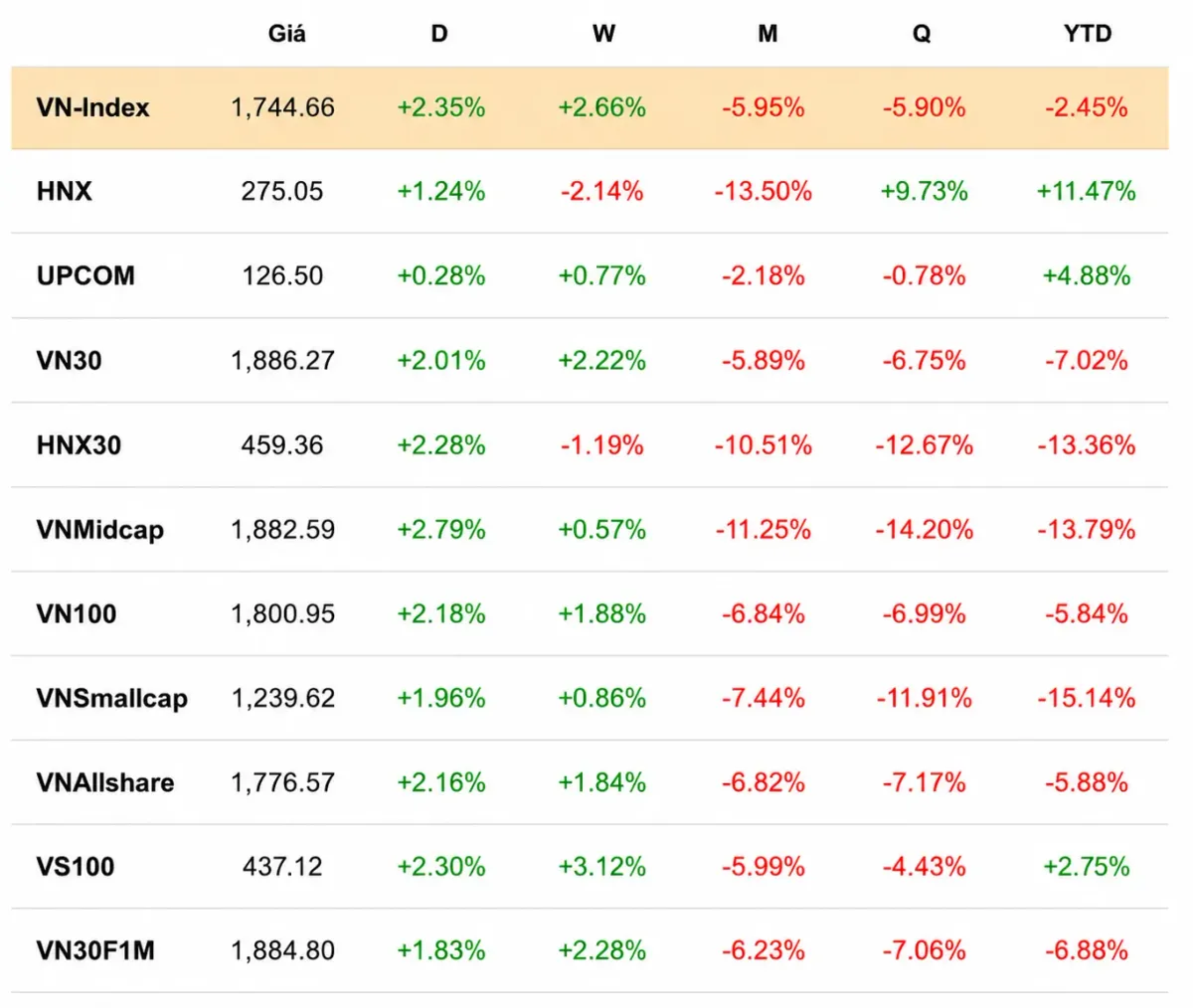Sort by the M column header
1193x1008 pixels.
tap(767, 33)
